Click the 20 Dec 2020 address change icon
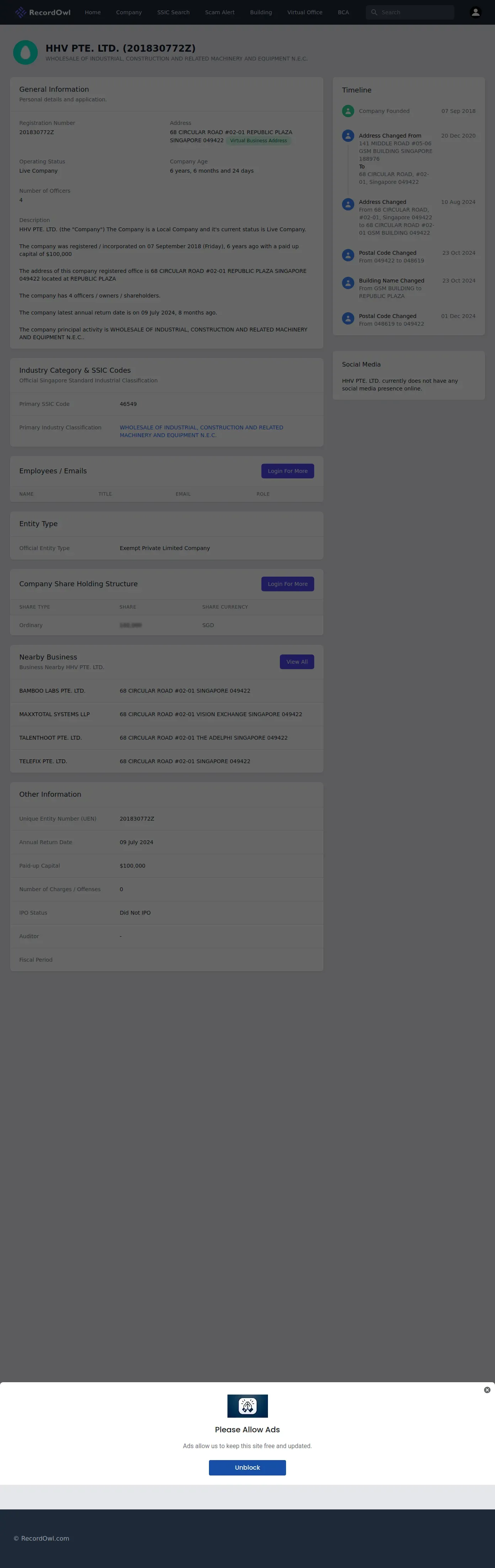 (x=348, y=136)
